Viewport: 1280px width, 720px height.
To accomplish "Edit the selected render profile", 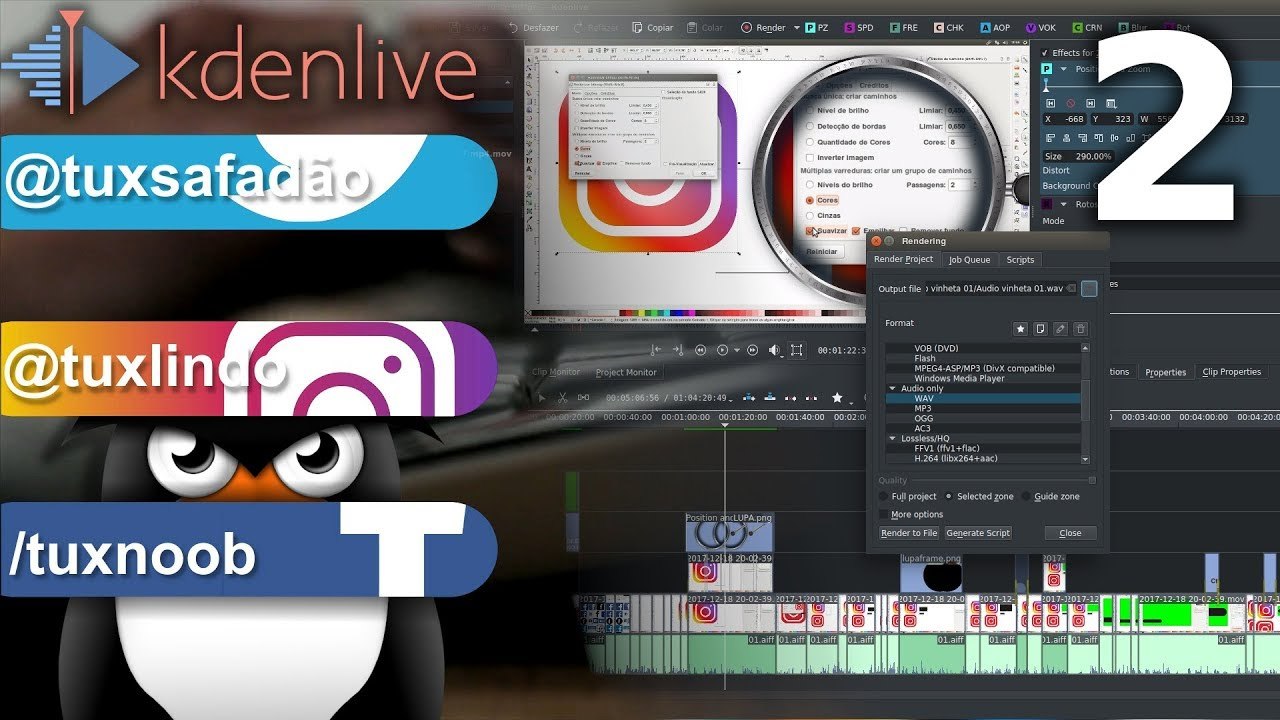I will pyautogui.click(x=1060, y=328).
